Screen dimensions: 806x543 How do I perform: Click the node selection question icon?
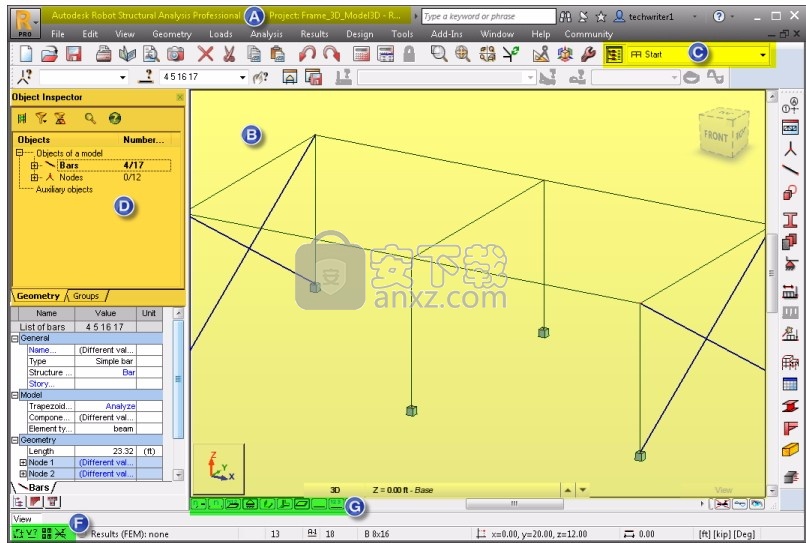tap(24, 77)
